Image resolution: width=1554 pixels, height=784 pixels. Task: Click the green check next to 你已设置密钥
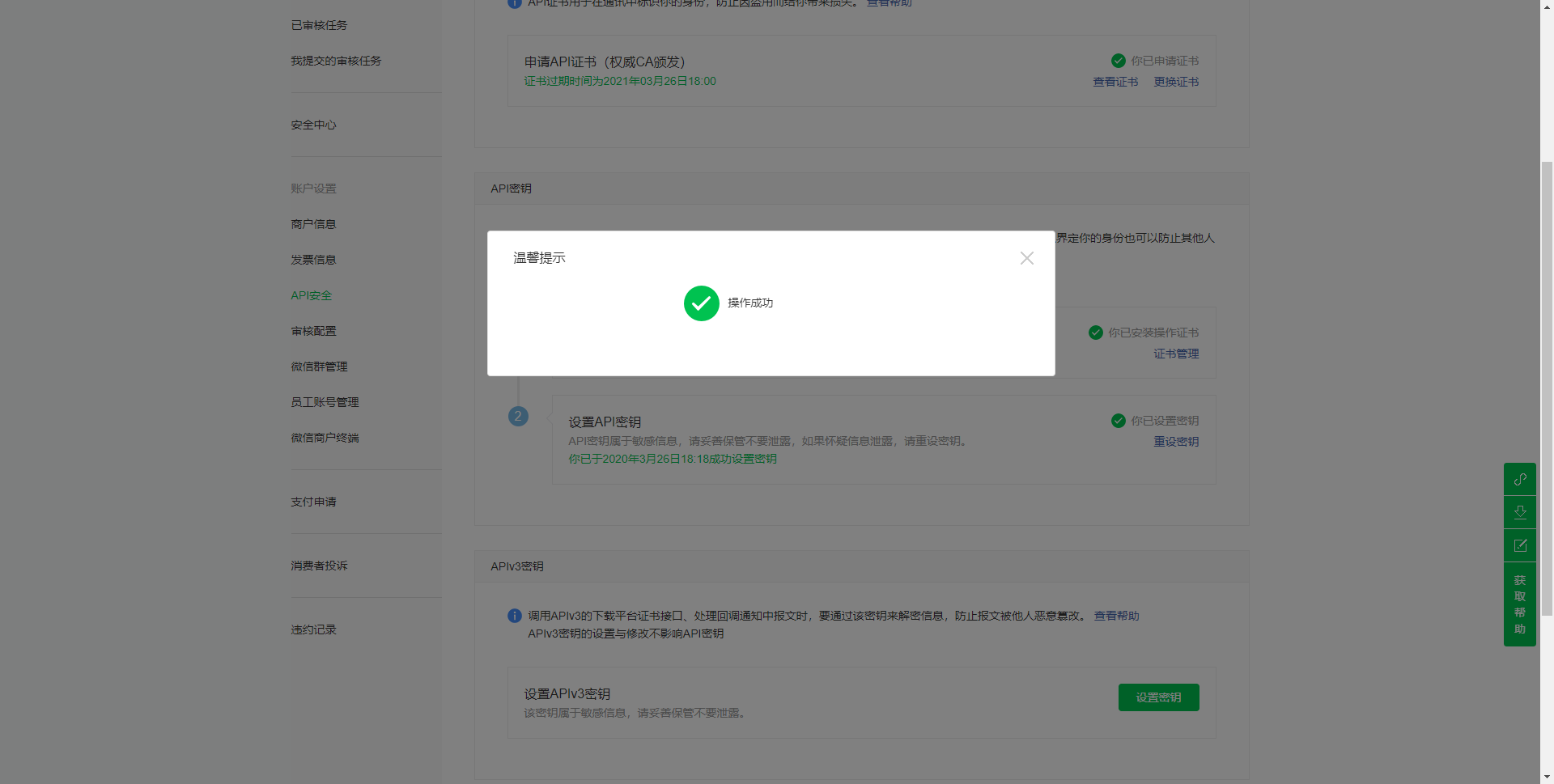(x=1118, y=421)
